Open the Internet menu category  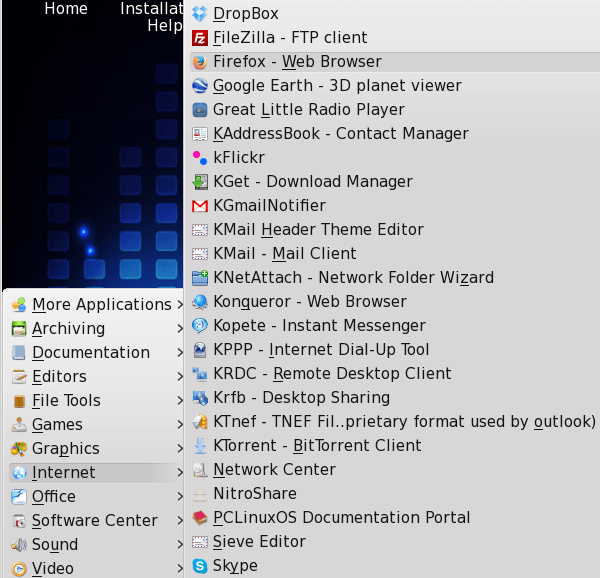coord(96,473)
